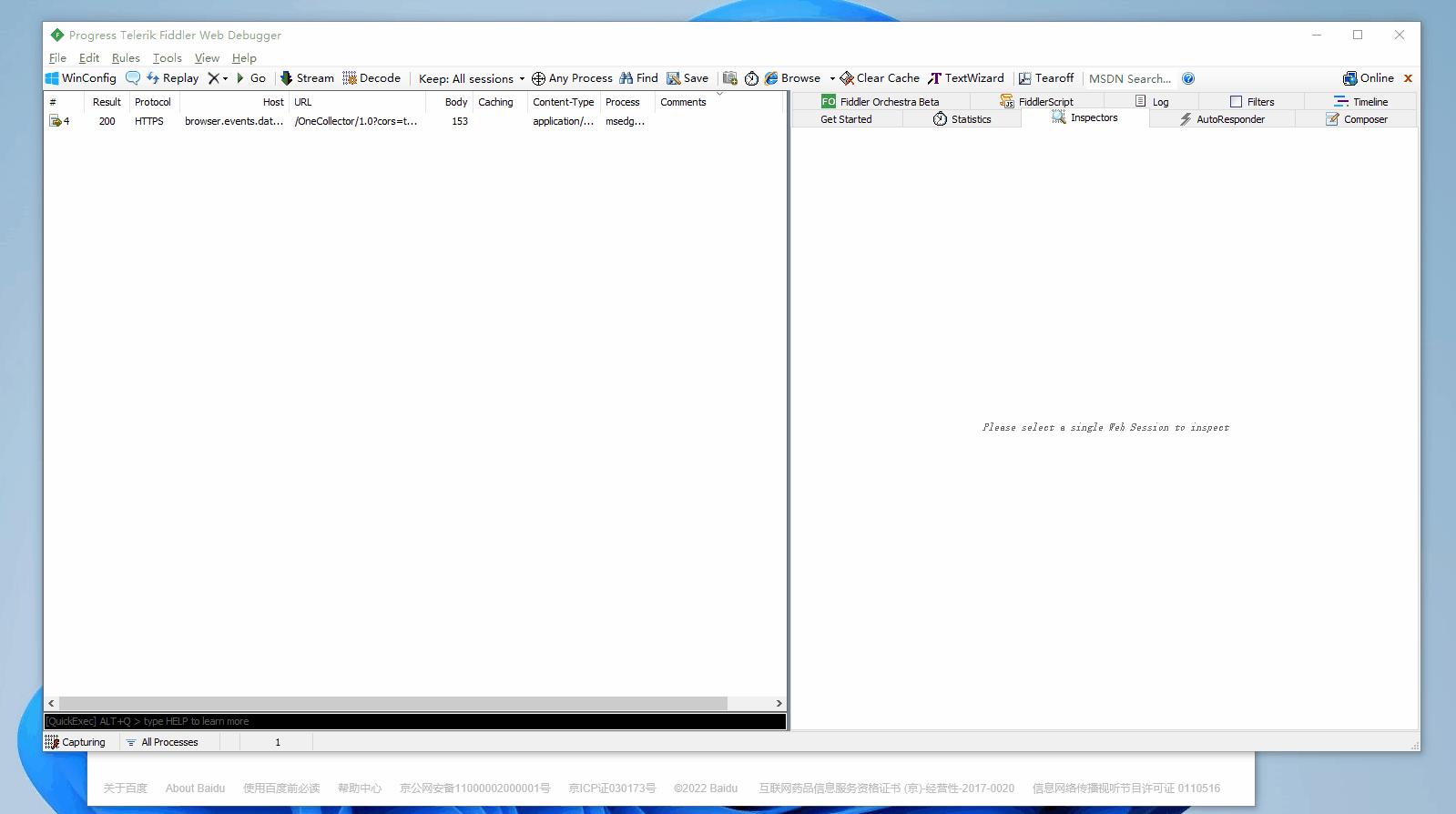Open the Filters tab
This screenshot has height=814, width=1456.
pyautogui.click(x=1252, y=102)
